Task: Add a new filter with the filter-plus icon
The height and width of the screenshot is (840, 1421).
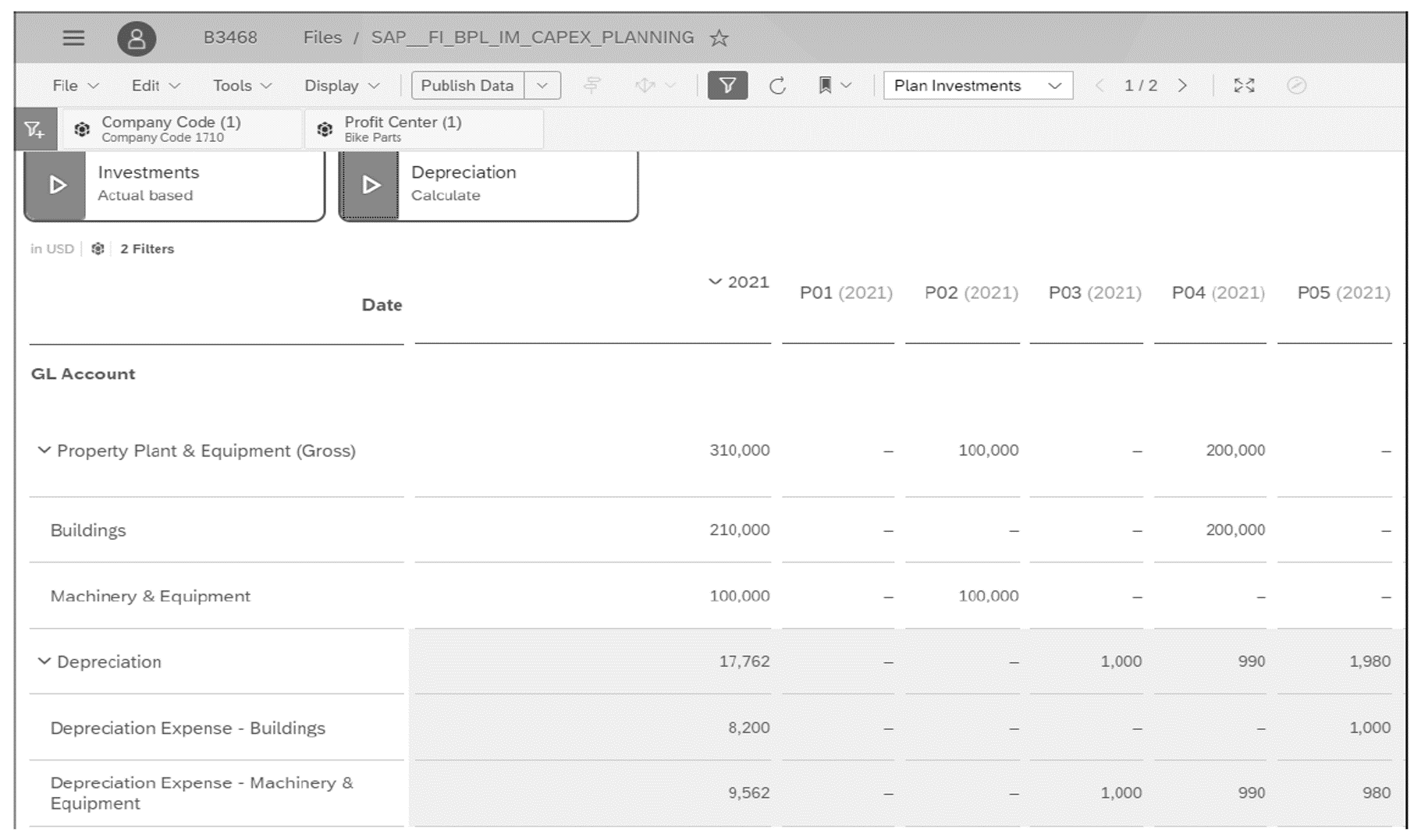Action: (x=35, y=129)
